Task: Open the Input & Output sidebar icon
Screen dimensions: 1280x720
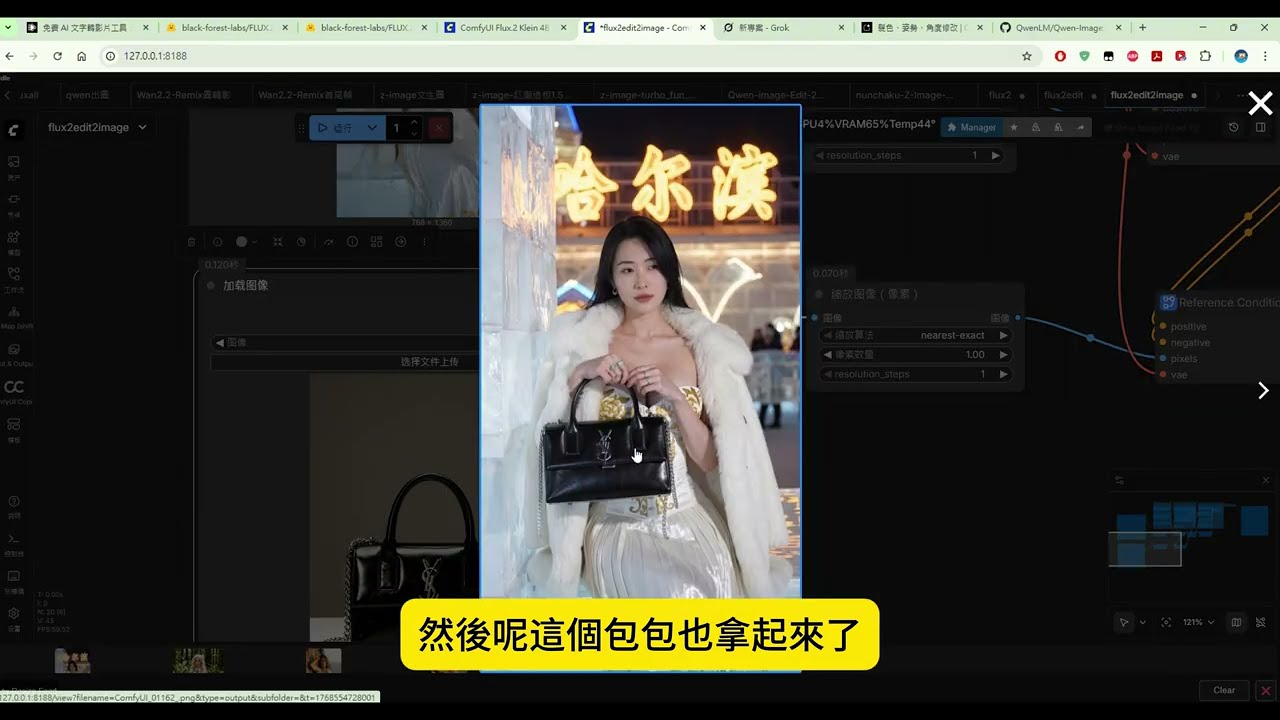Action: click(14, 354)
